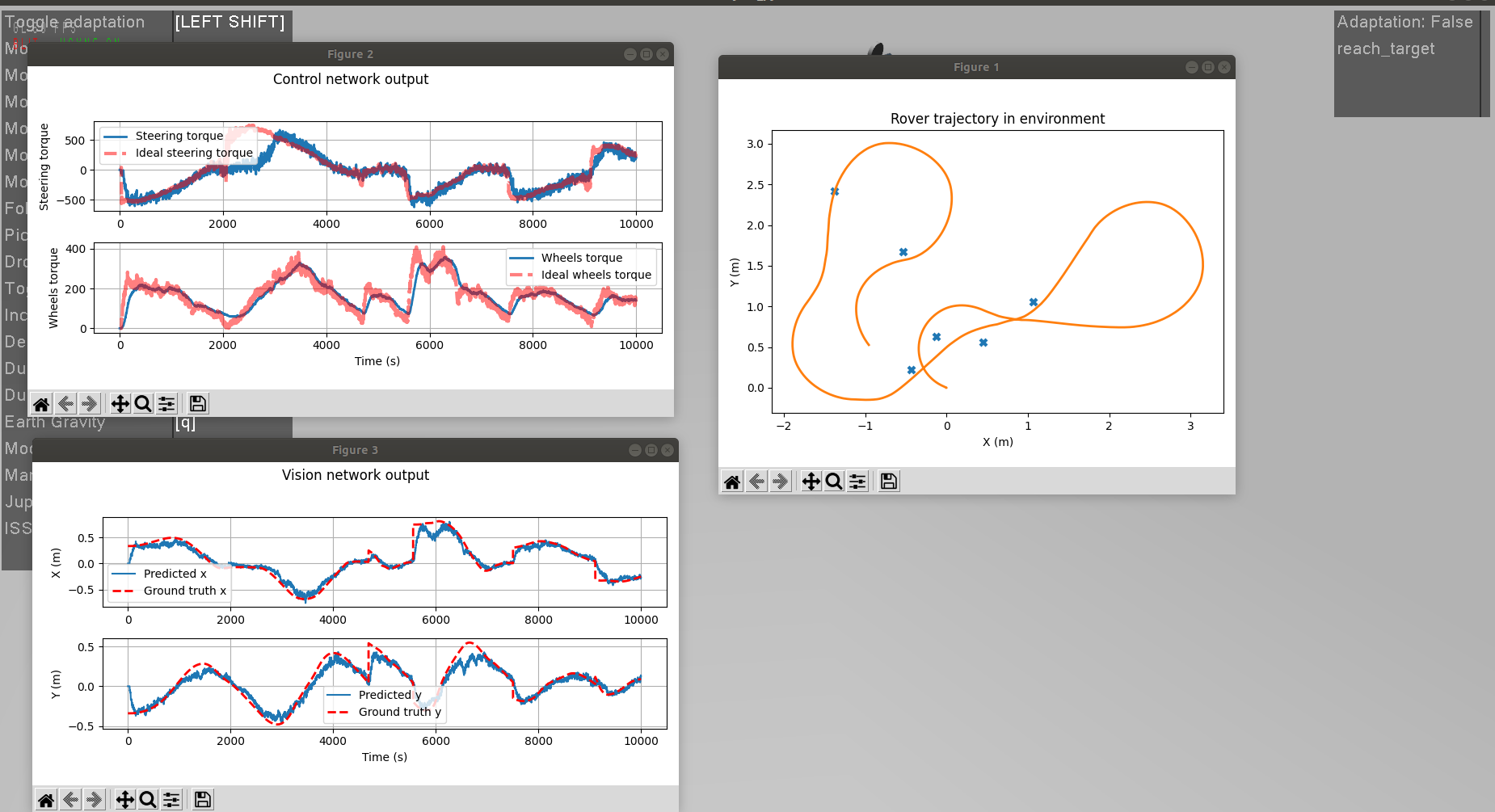Reset view with Home icon in Figure 1
Viewport: 1495px width, 812px height.
pyautogui.click(x=732, y=482)
